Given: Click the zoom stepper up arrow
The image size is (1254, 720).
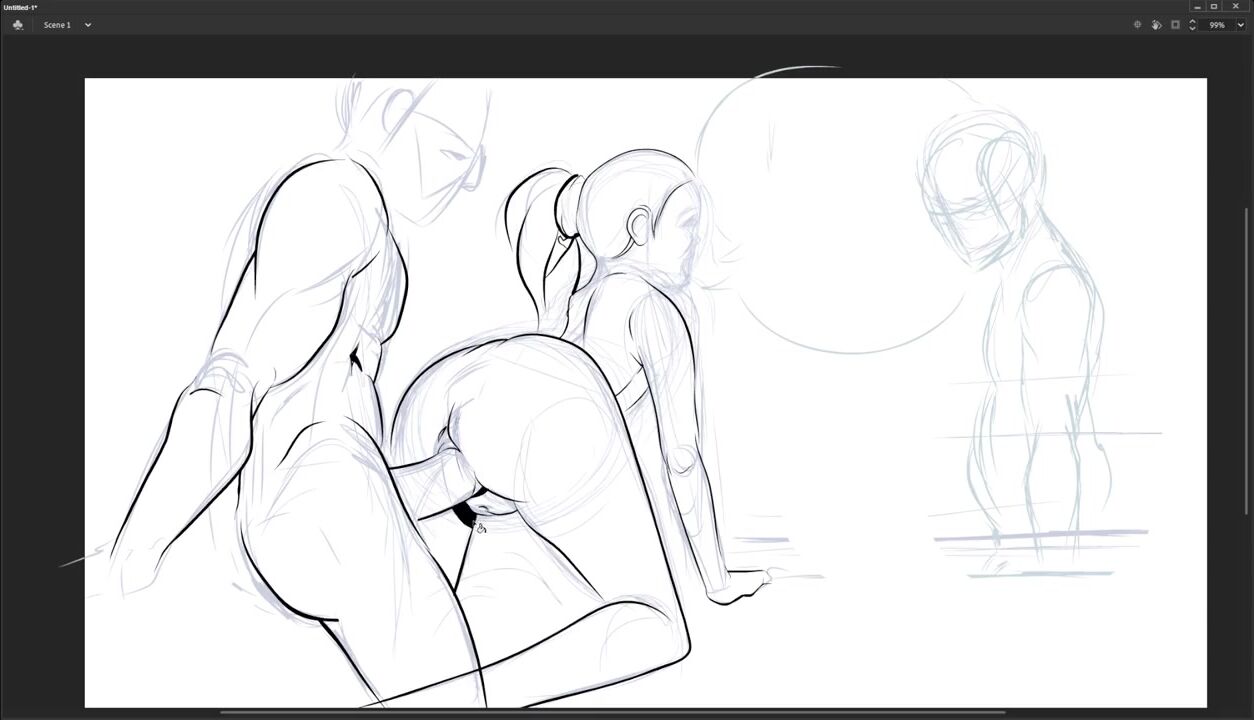Looking at the screenshot, I should click(1192, 21).
